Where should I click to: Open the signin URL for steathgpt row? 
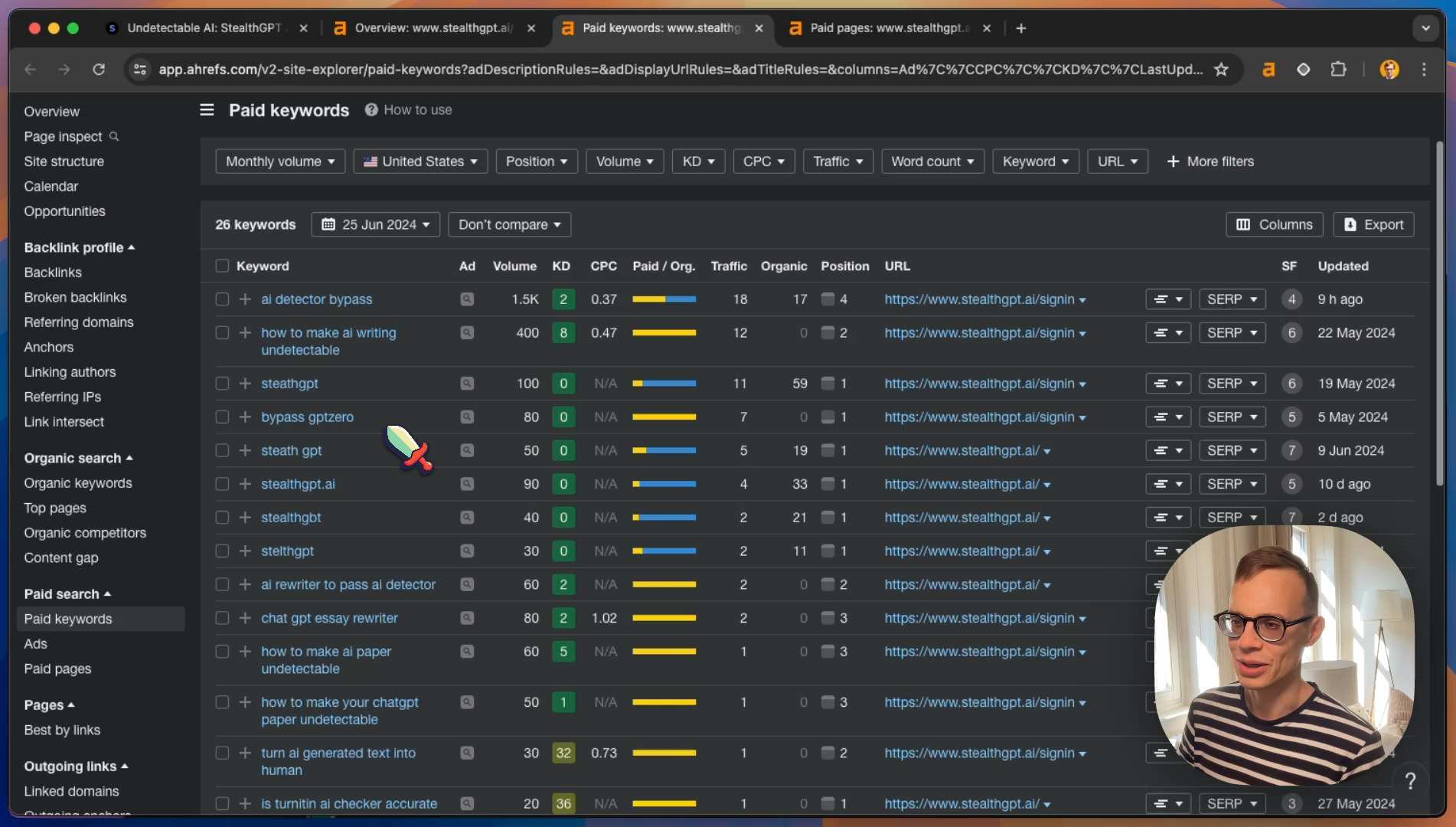point(980,384)
